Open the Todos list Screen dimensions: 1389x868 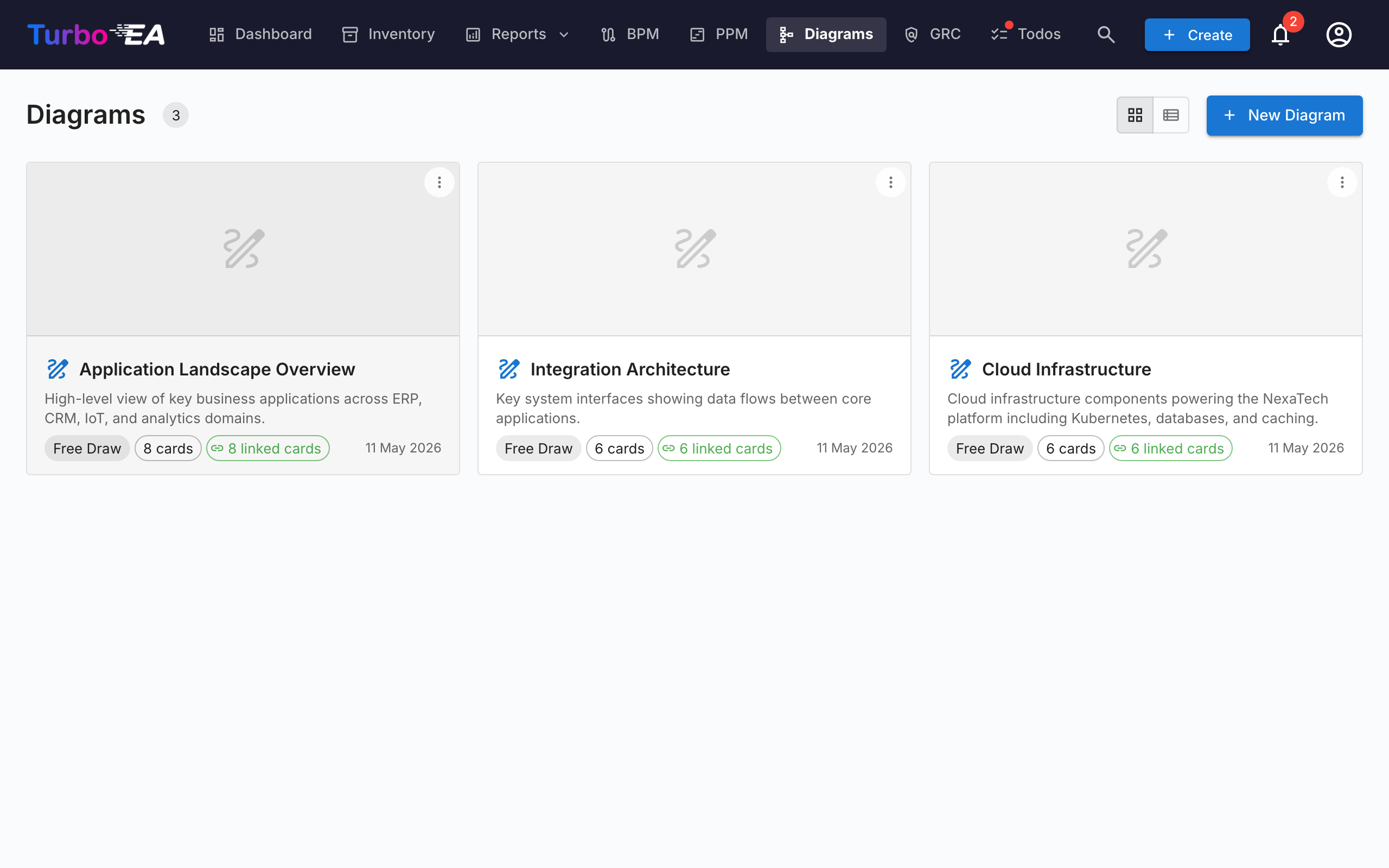pyautogui.click(x=1025, y=34)
